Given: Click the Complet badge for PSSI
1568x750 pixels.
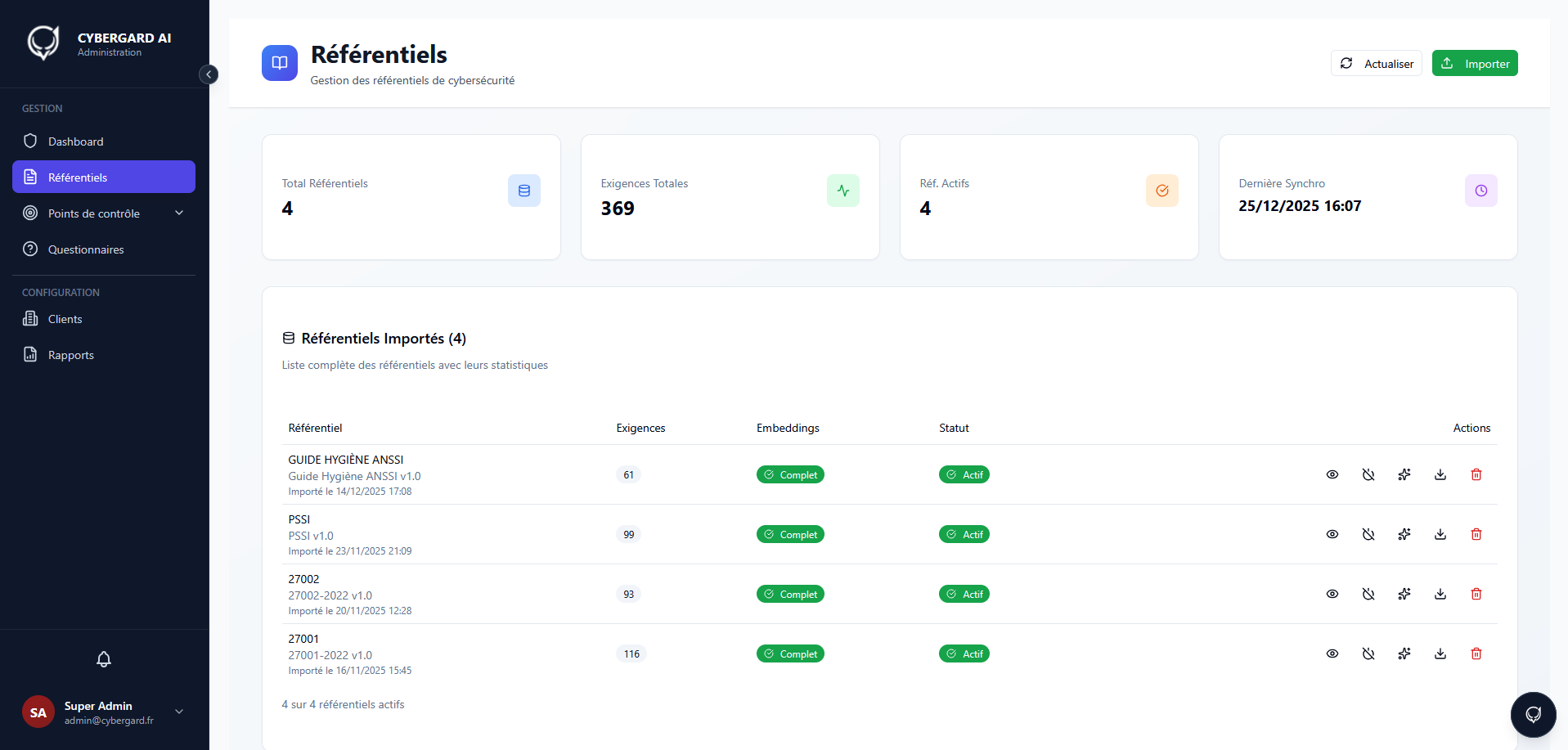Looking at the screenshot, I should tap(790, 534).
